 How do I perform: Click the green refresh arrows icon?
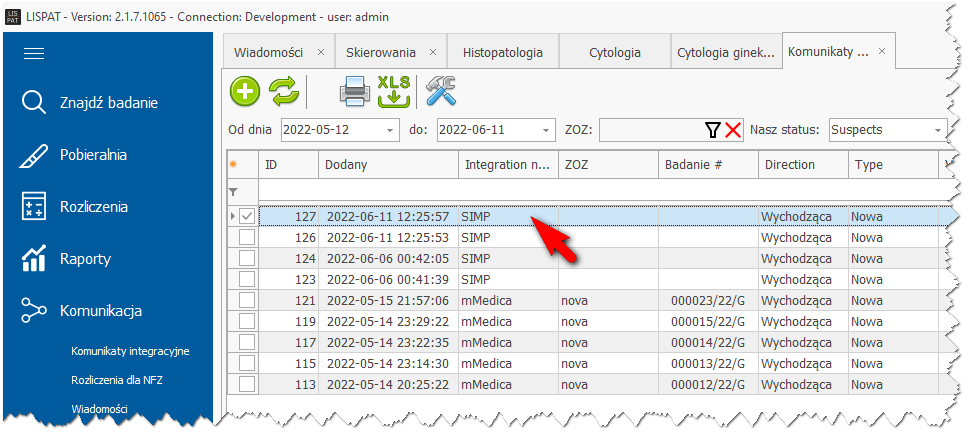pyautogui.click(x=283, y=92)
